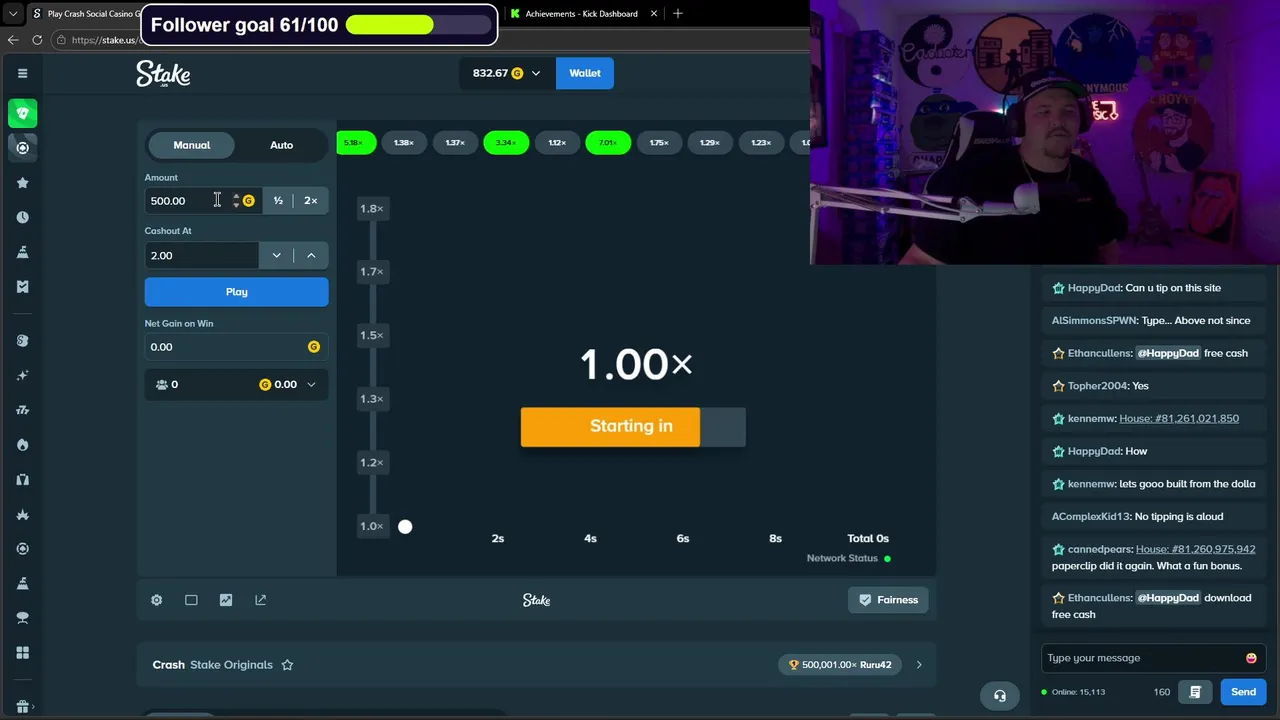1280x720 pixels.
Task: Open Slots 777 icon in sidebar
Action: (x=22, y=410)
